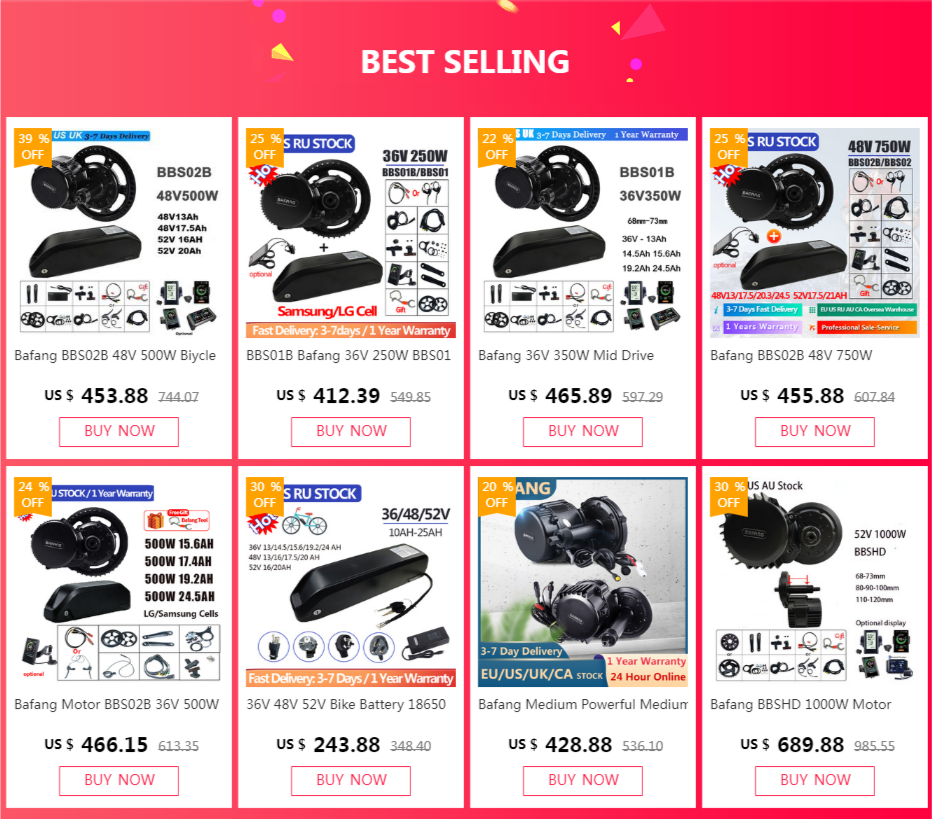Click BUY NOW for the 465.89 mid drive
The image size is (932, 819).
(582, 431)
